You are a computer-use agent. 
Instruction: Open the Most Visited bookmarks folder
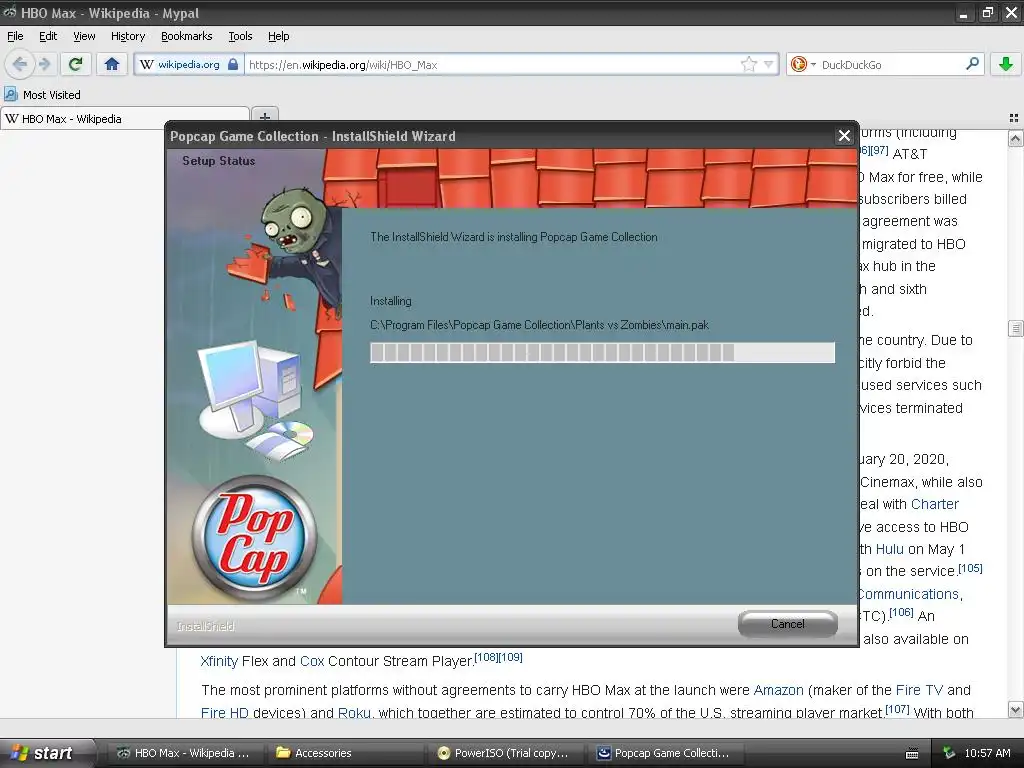click(x=42, y=95)
